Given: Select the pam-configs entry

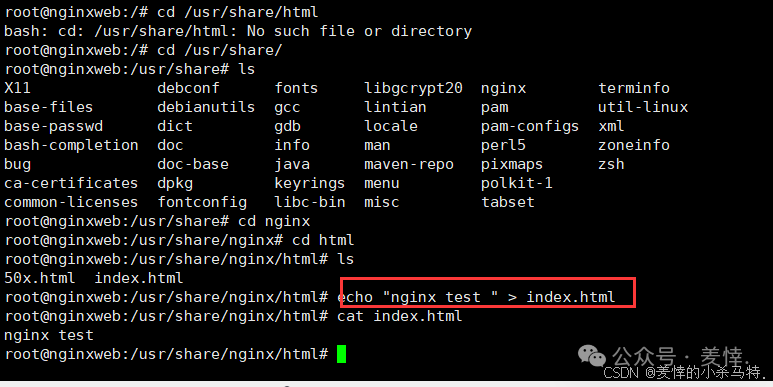Looking at the screenshot, I should point(530,127).
